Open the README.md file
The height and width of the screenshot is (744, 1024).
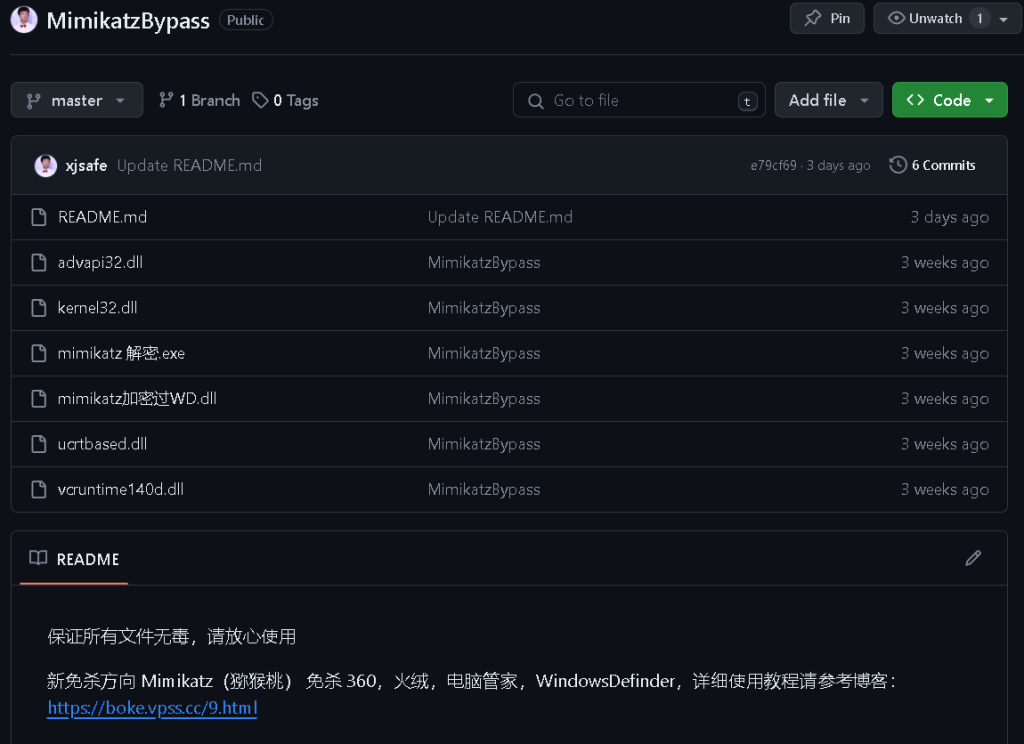(x=103, y=217)
